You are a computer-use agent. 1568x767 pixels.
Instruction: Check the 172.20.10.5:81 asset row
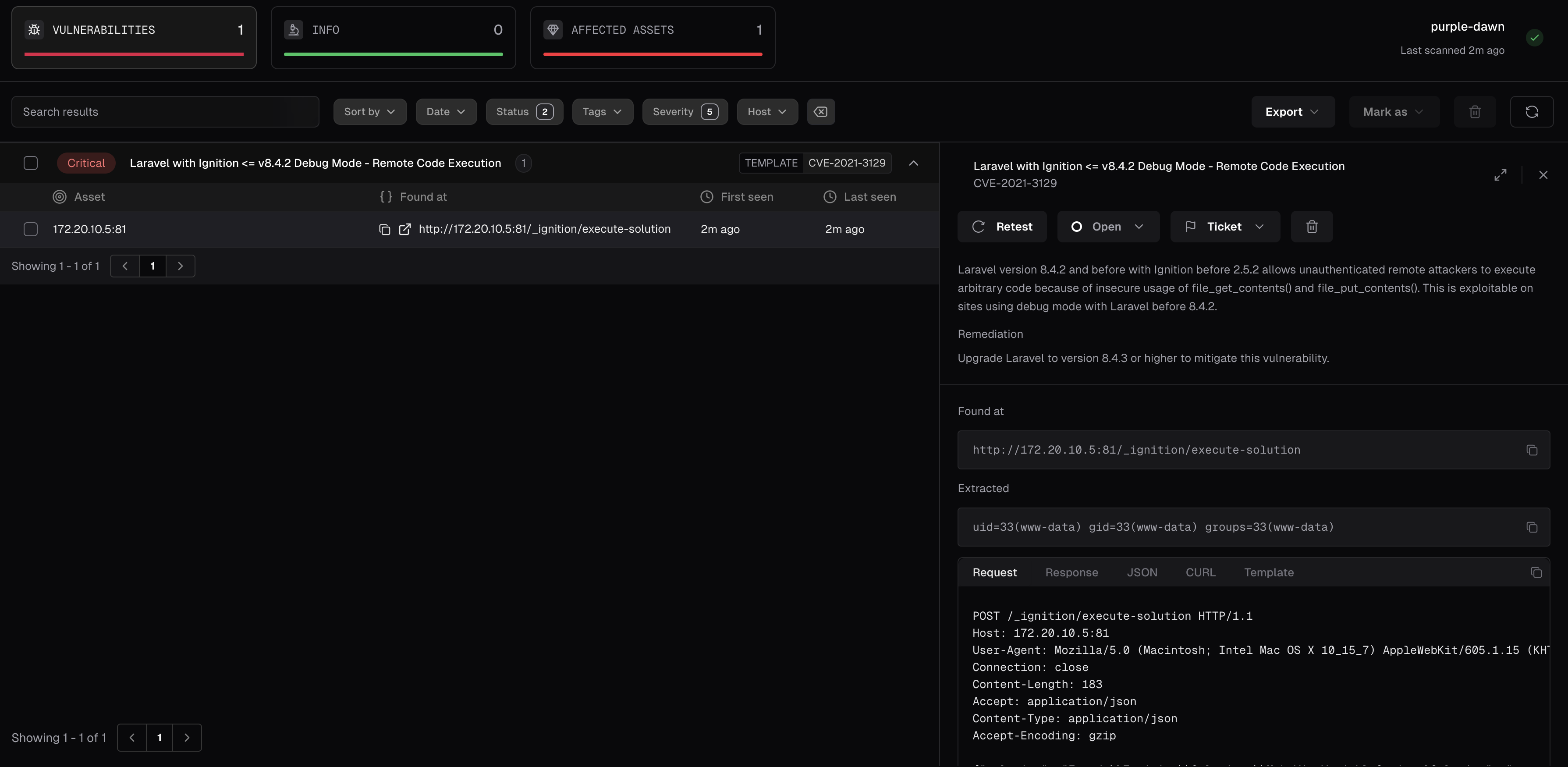pyautogui.click(x=30, y=230)
